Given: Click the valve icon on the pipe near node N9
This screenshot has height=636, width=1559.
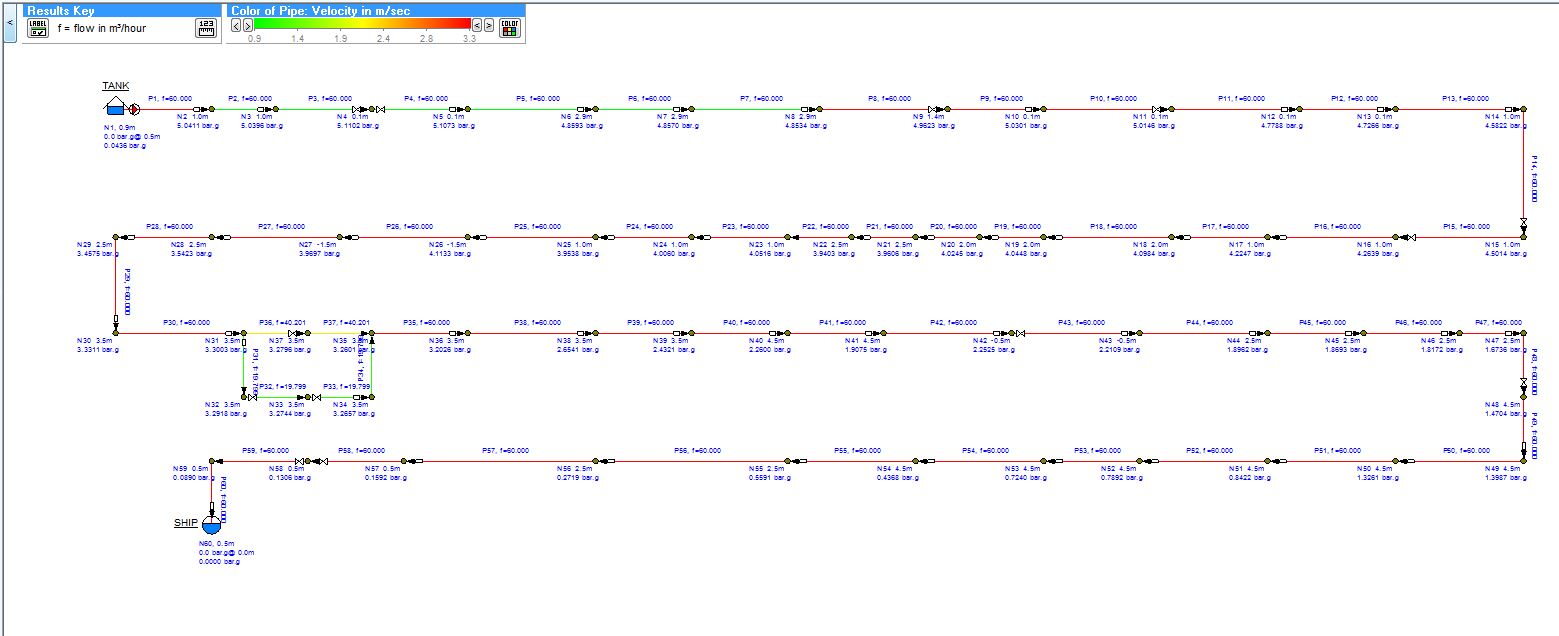Looking at the screenshot, I should [x=932, y=109].
